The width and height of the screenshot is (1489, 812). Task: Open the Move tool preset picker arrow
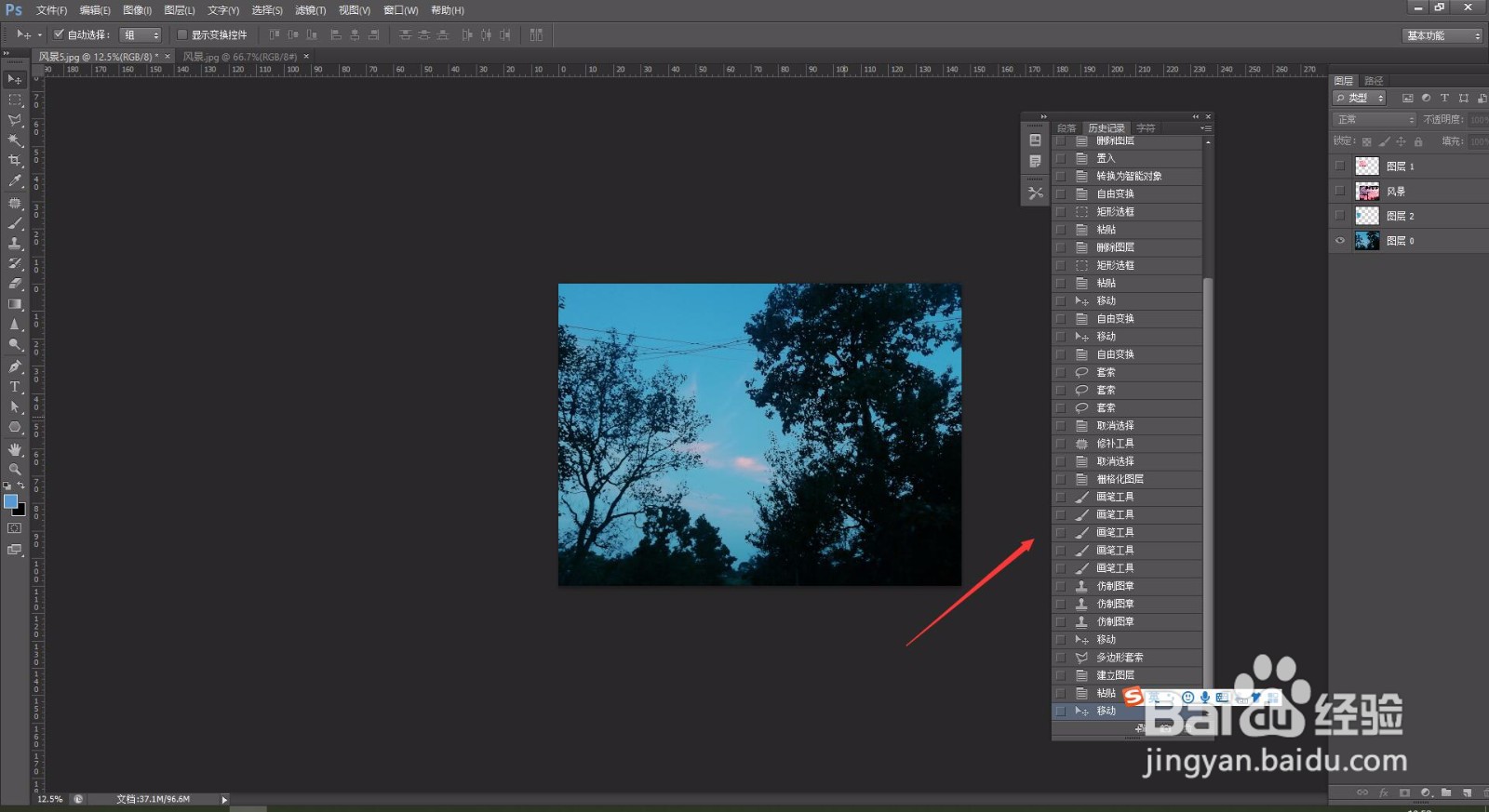point(40,35)
